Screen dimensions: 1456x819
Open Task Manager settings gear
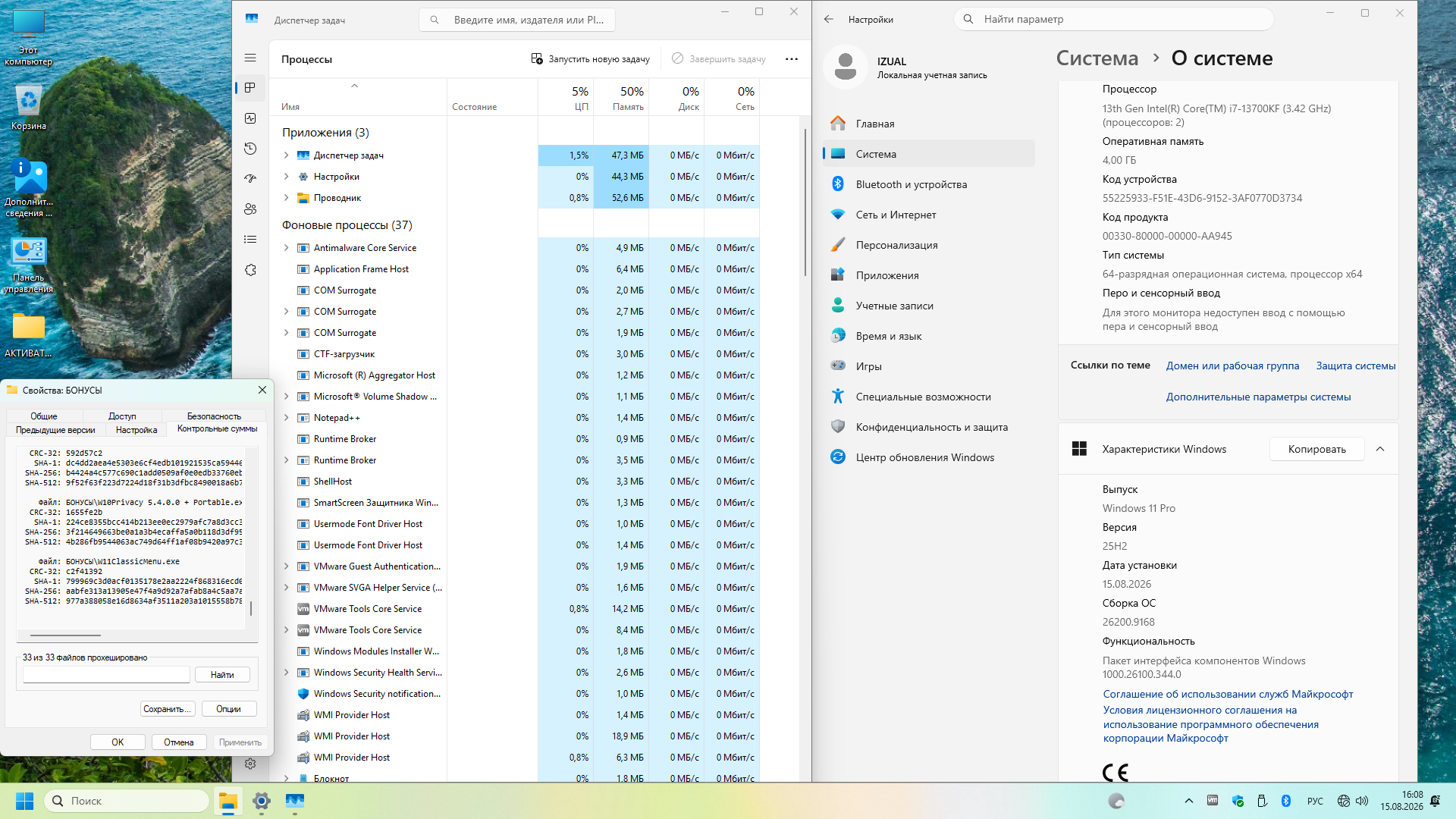250,764
